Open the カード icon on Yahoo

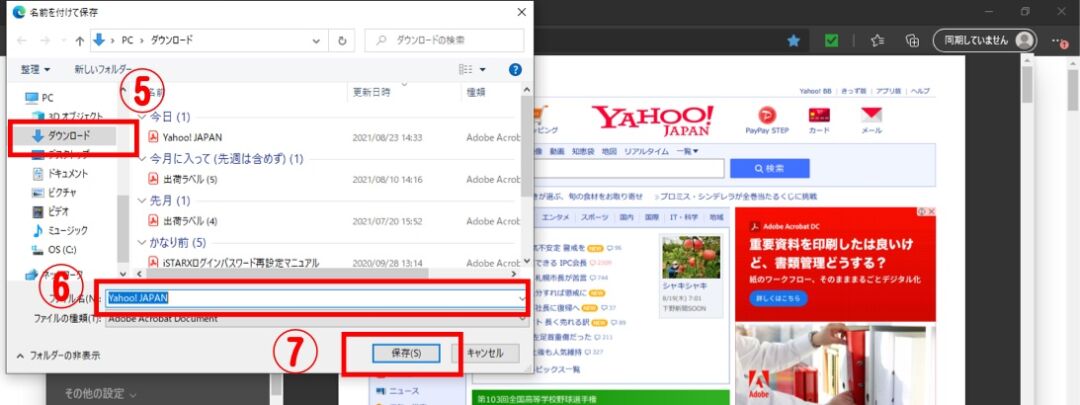click(x=819, y=121)
